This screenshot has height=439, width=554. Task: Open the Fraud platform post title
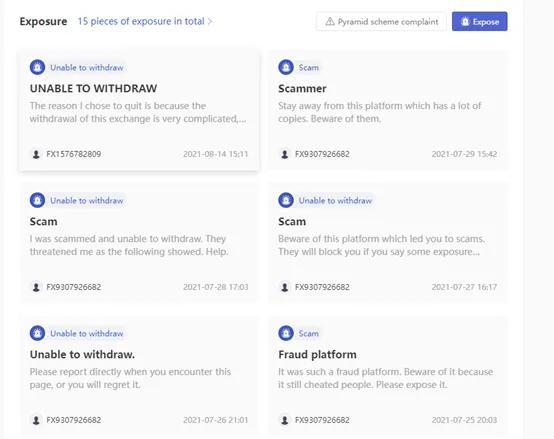point(317,354)
